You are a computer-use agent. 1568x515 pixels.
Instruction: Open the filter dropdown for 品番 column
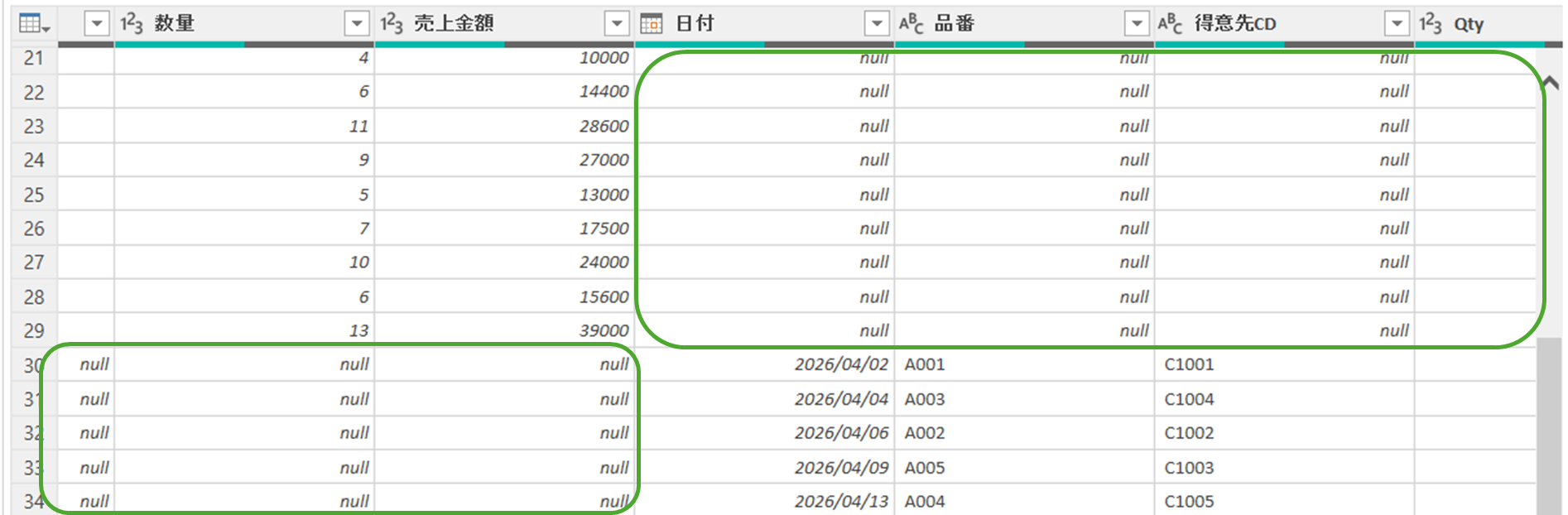[x=1137, y=24]
